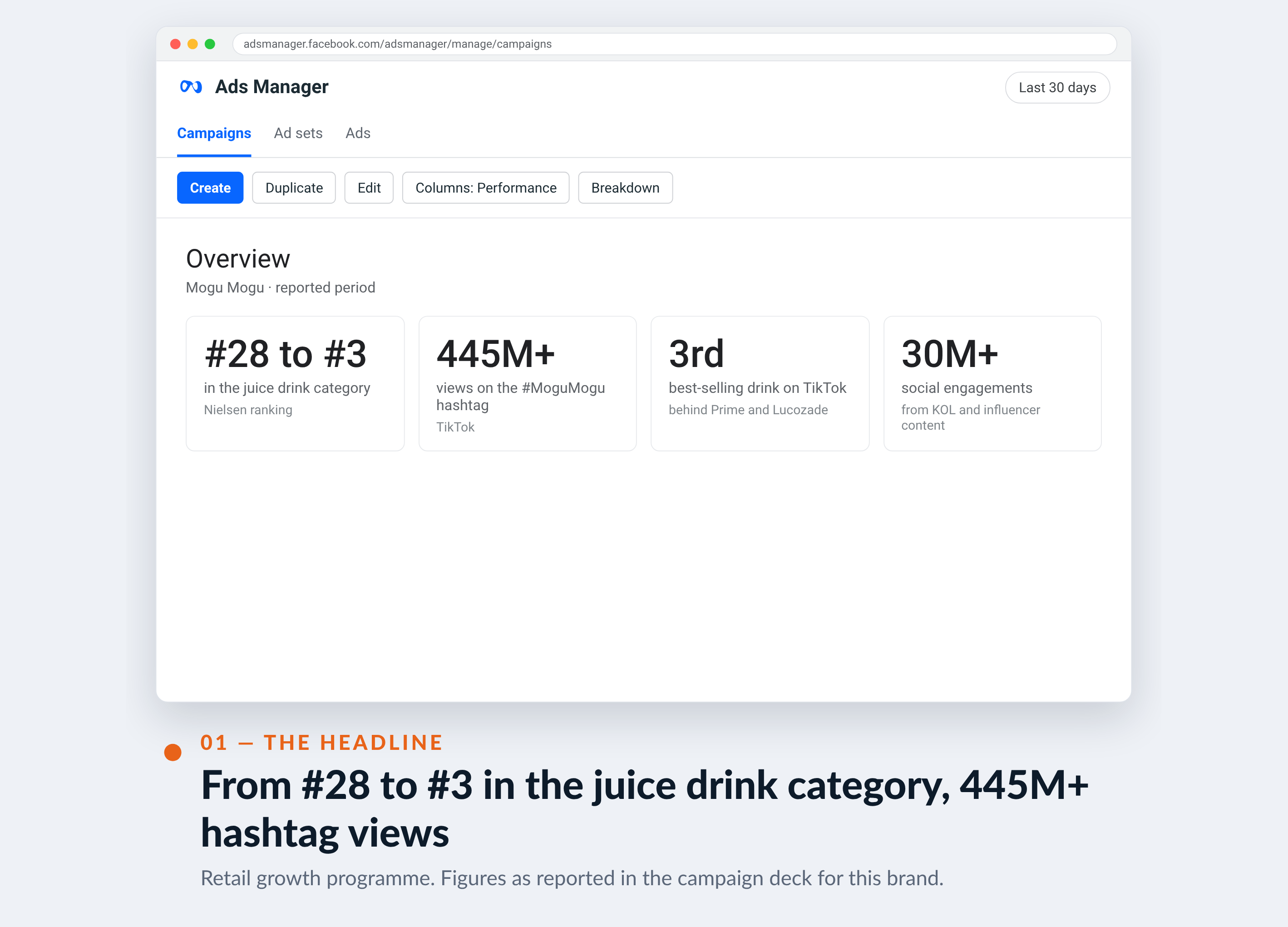
Task: Click the Nielsen ranking caption
Action: click(x=248, y=410)
